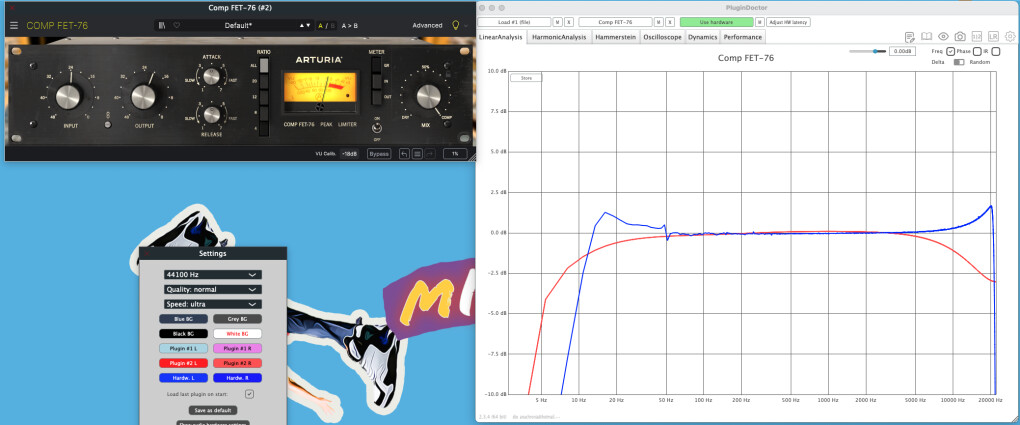The image size is (1020, 425).
Task: Step presets with the up/down arrows
Action: [304, 25]
